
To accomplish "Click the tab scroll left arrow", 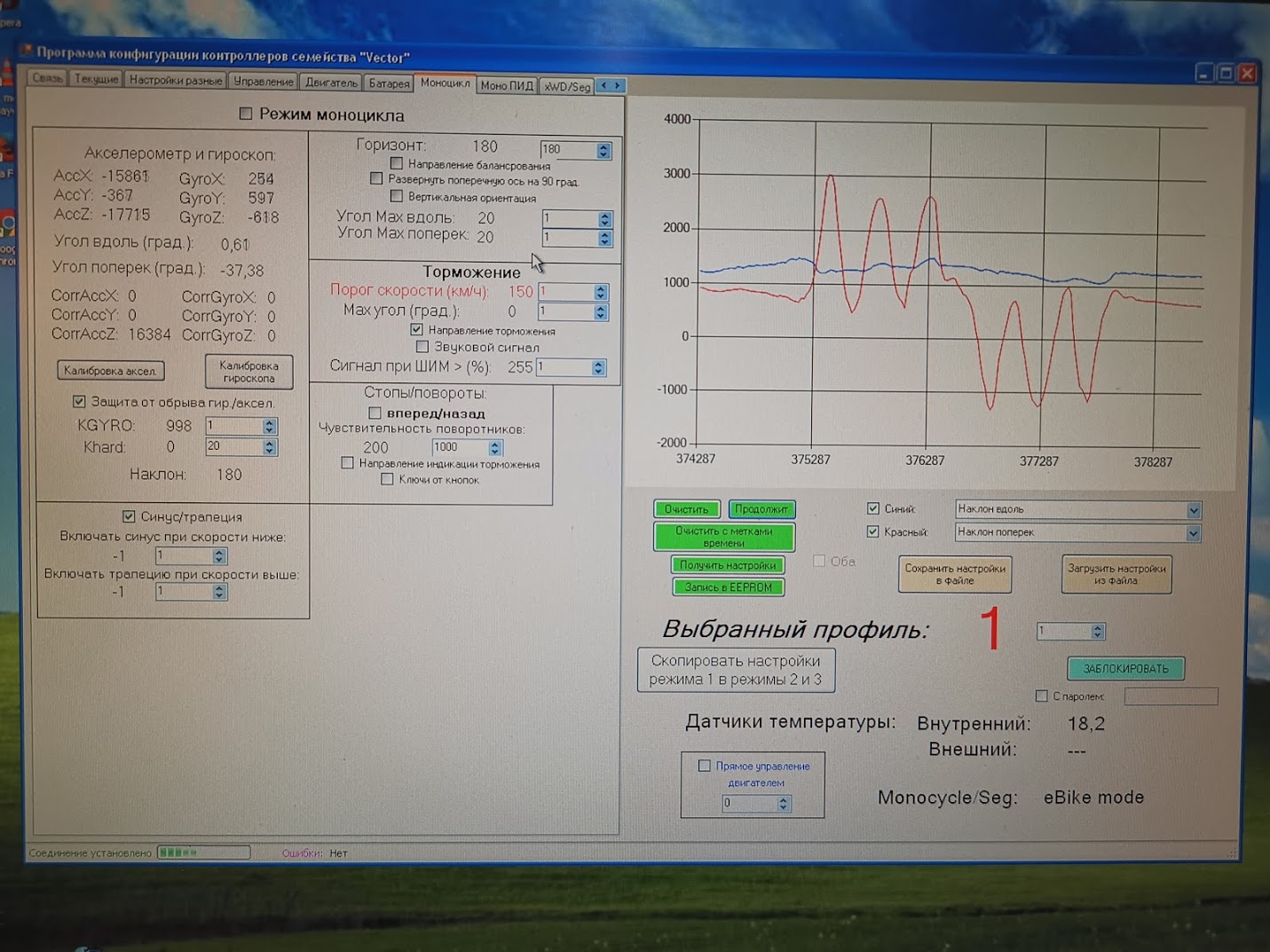I will [604, 85].
